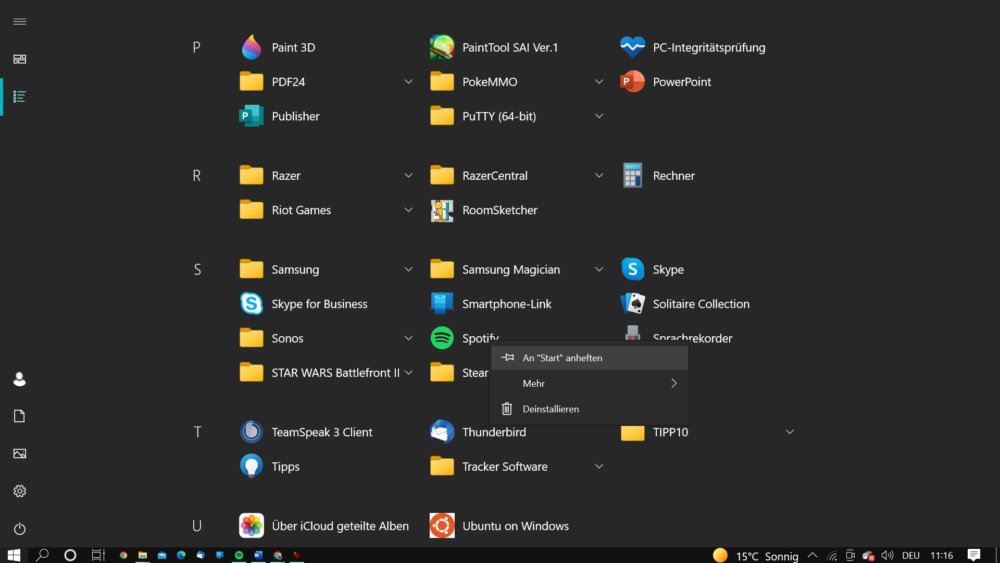Open weather widget 15°C Sonnig
The image size is (1000, 563).
pos(756,555)
